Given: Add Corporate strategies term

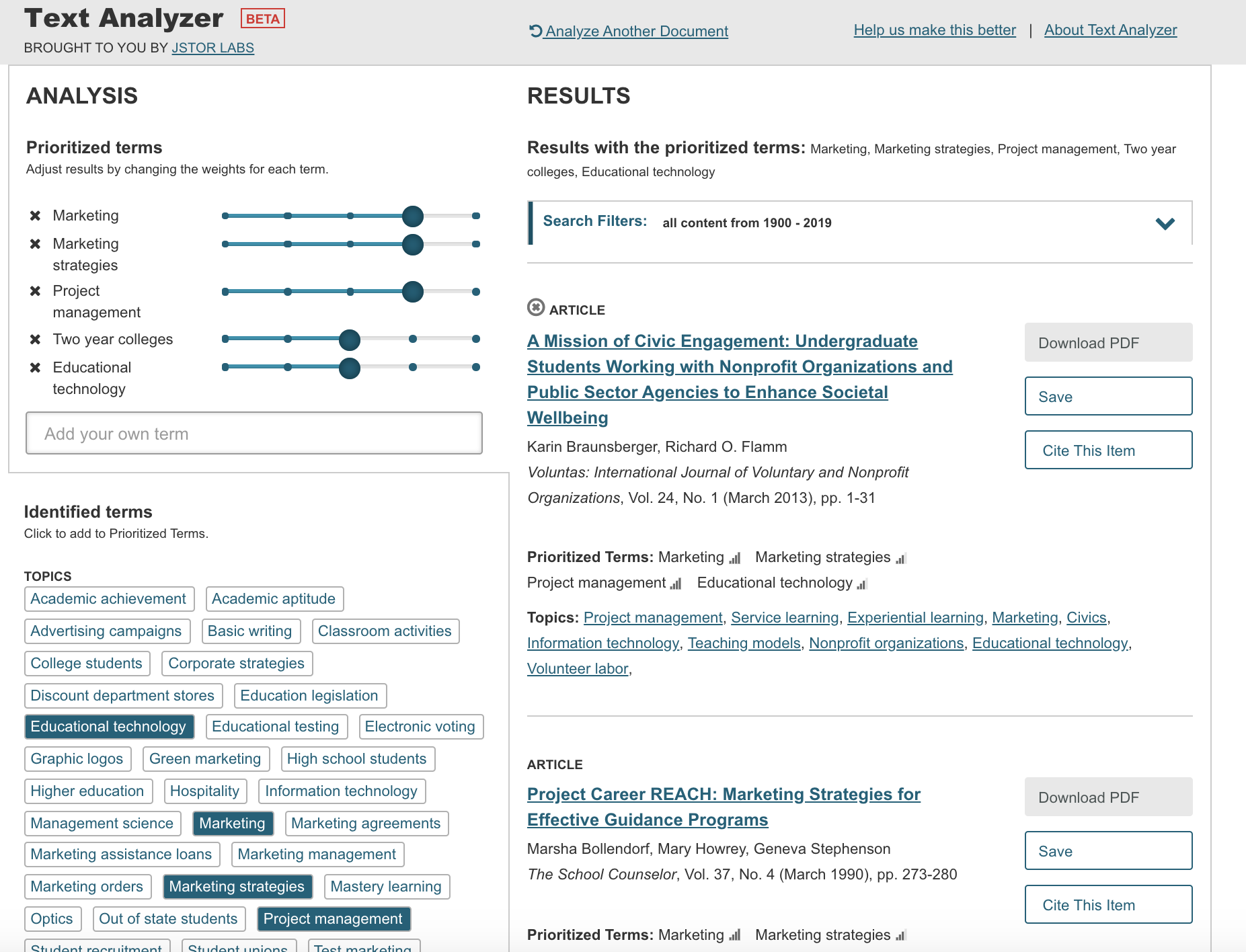Looking at the screenshot, I should [x=237, y=664].
